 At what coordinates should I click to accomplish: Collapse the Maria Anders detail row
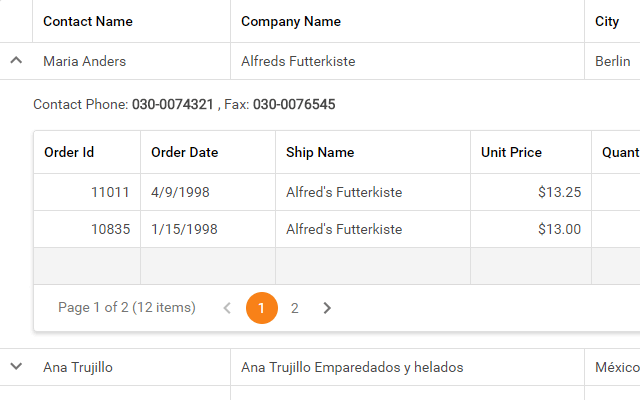pyautogui.click(x=16, y=61)
